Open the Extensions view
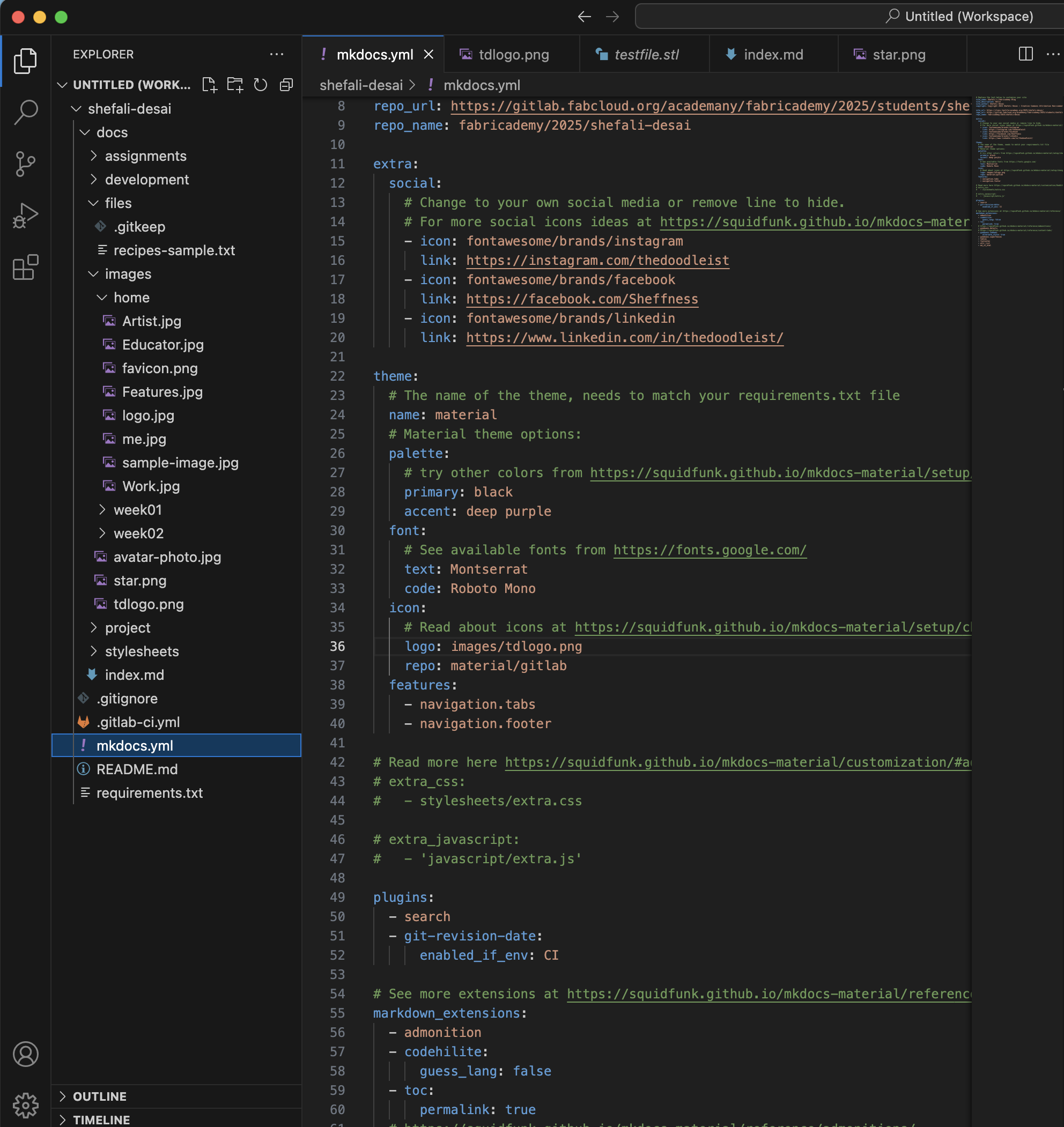 coord(25,267)
